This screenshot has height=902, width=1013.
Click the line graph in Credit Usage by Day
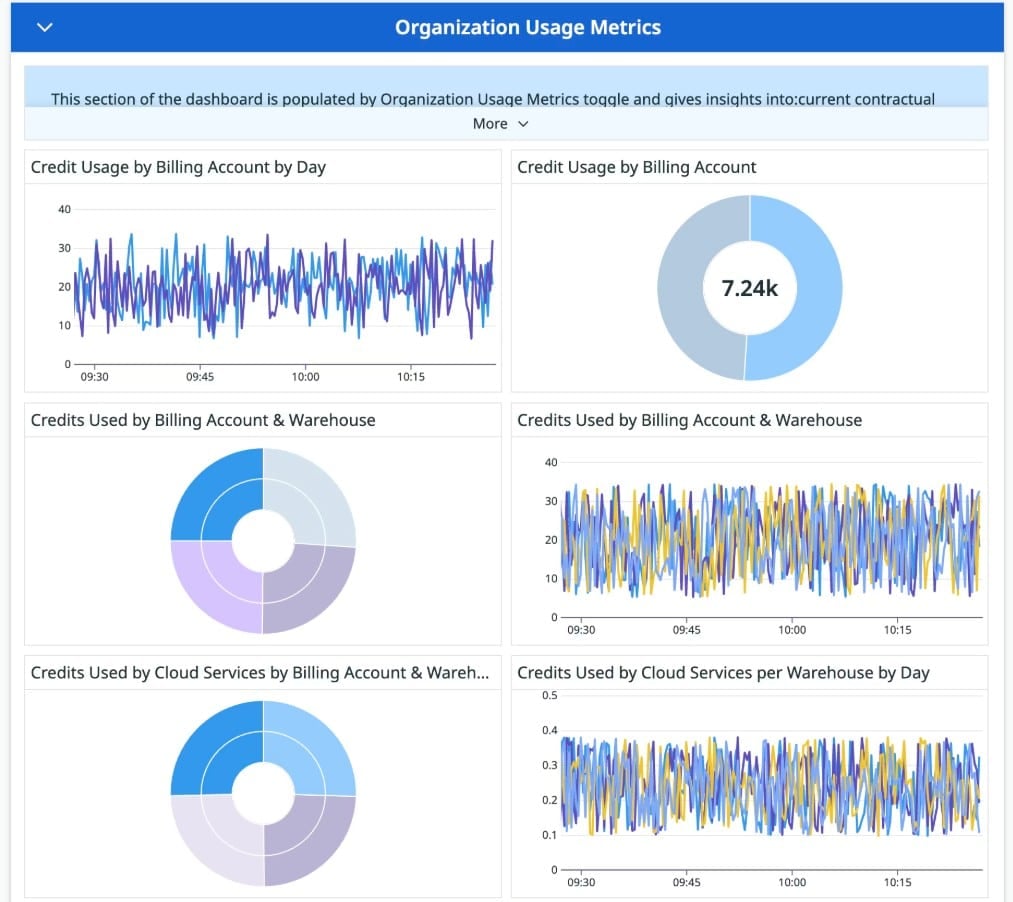point(284,286)
